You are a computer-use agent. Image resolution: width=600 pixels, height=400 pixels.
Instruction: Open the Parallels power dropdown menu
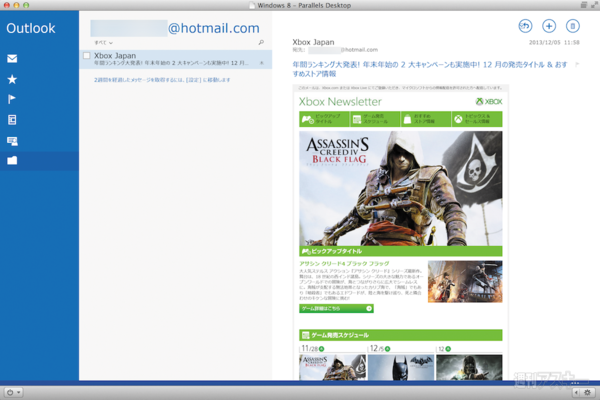pos(13,392)
